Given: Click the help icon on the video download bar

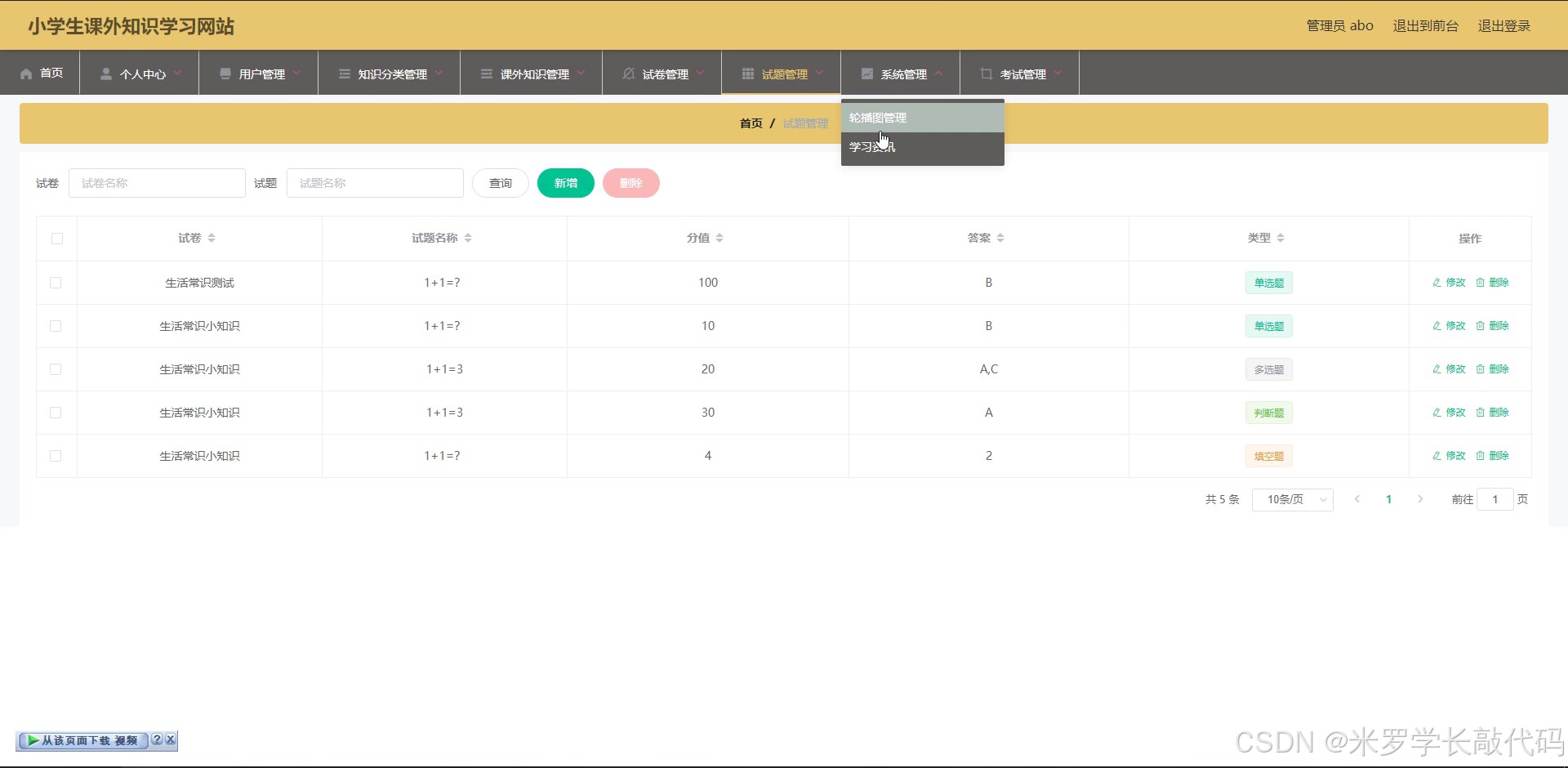Looking at the screenshot, I should click(157, 739).
